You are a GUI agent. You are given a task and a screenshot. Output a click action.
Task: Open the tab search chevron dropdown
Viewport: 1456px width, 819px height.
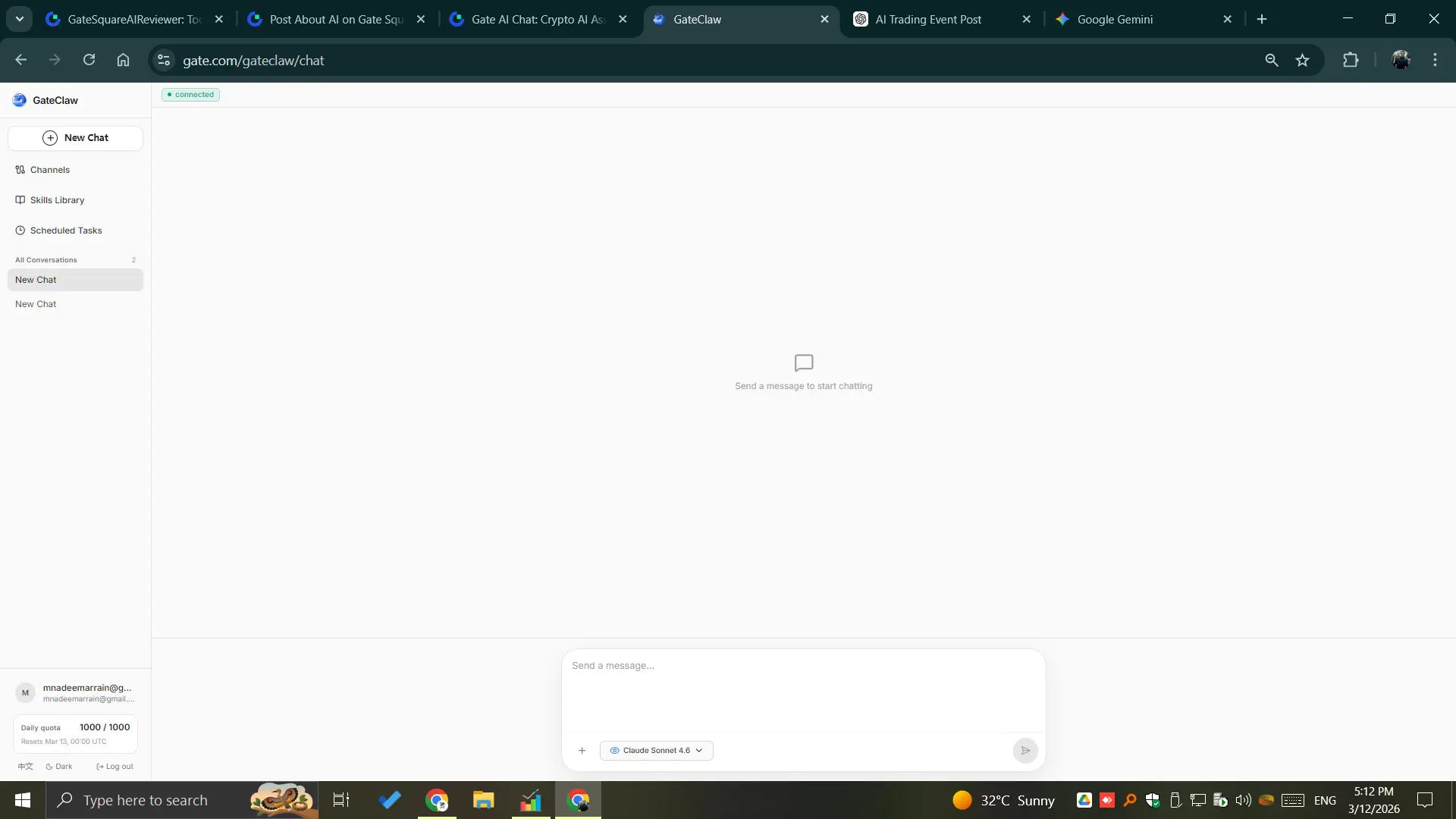click(20, 19)
